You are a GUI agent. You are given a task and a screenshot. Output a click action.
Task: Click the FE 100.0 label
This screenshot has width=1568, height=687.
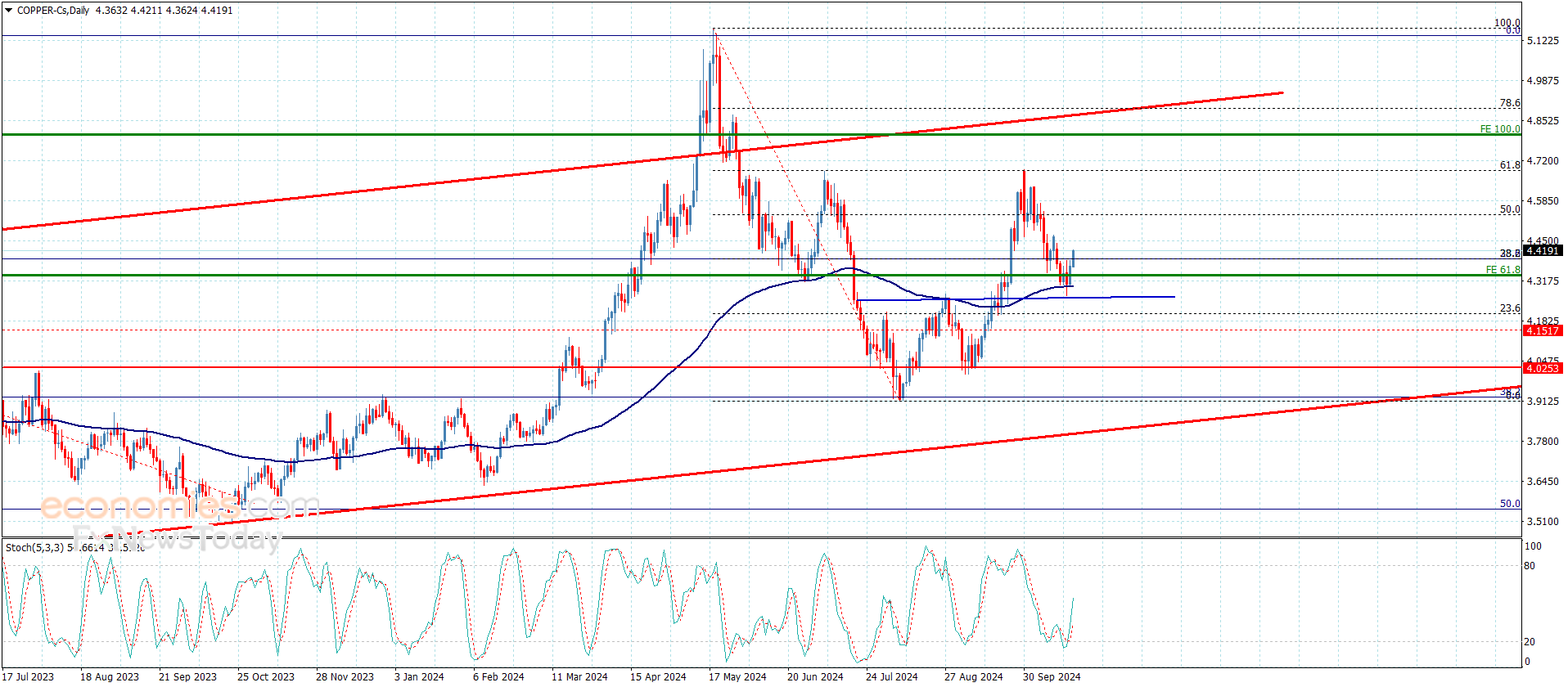(1500, 129)
